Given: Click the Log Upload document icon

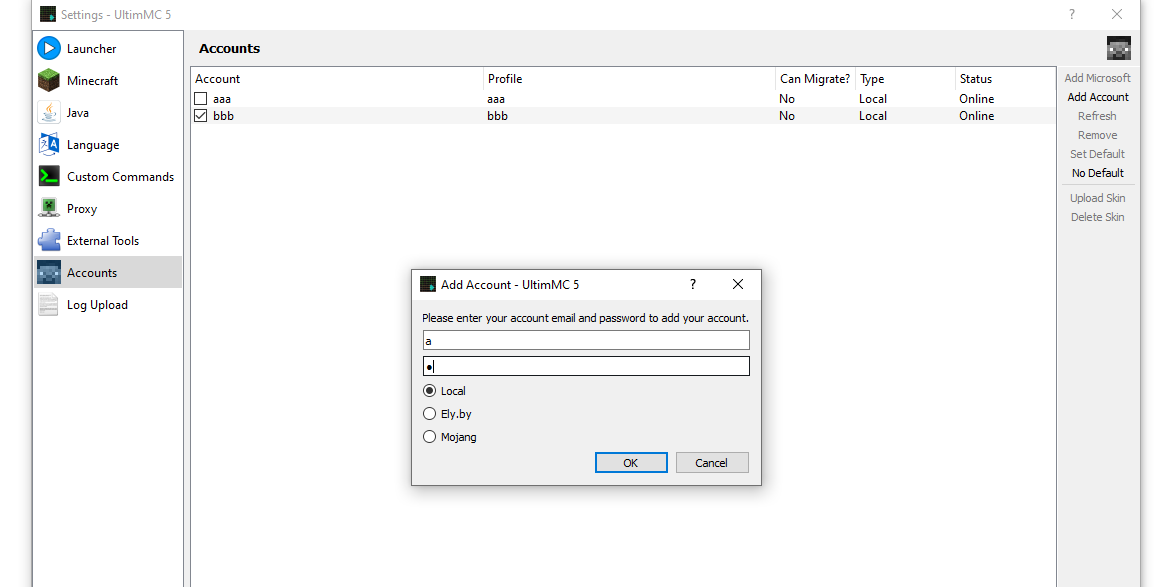Looking at the screenshot, I should (49, 304).
